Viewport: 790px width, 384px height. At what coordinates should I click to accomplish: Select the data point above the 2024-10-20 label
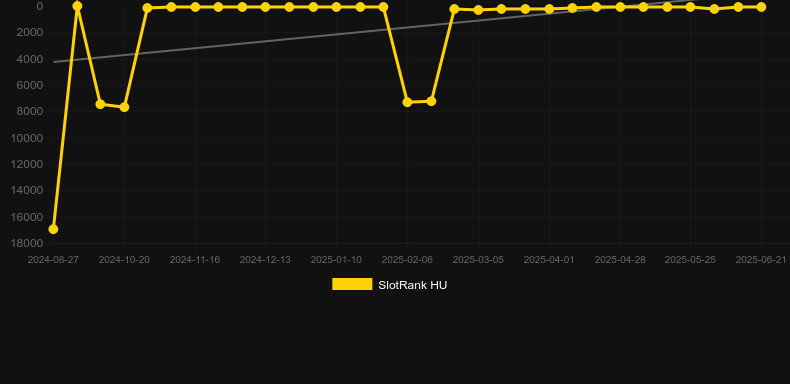pyautogui.click(x=124, y=107)
